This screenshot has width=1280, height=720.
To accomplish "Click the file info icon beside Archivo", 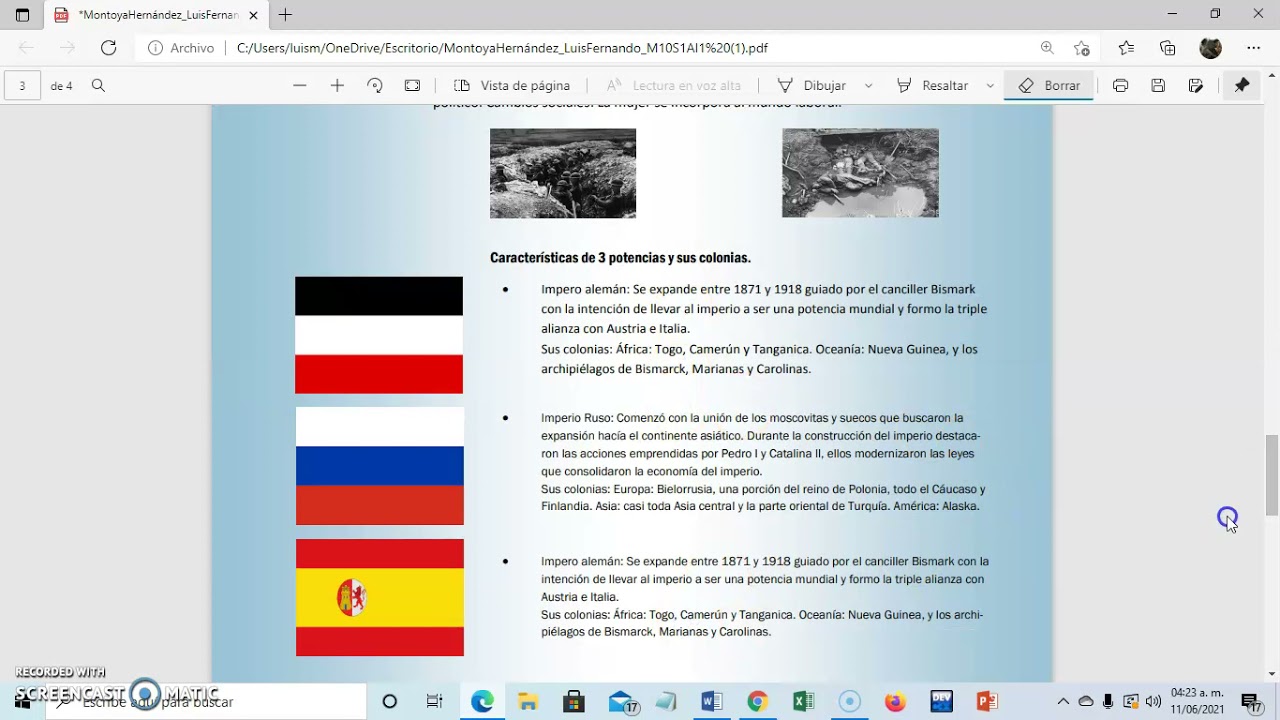I will (x=155, y=47).
